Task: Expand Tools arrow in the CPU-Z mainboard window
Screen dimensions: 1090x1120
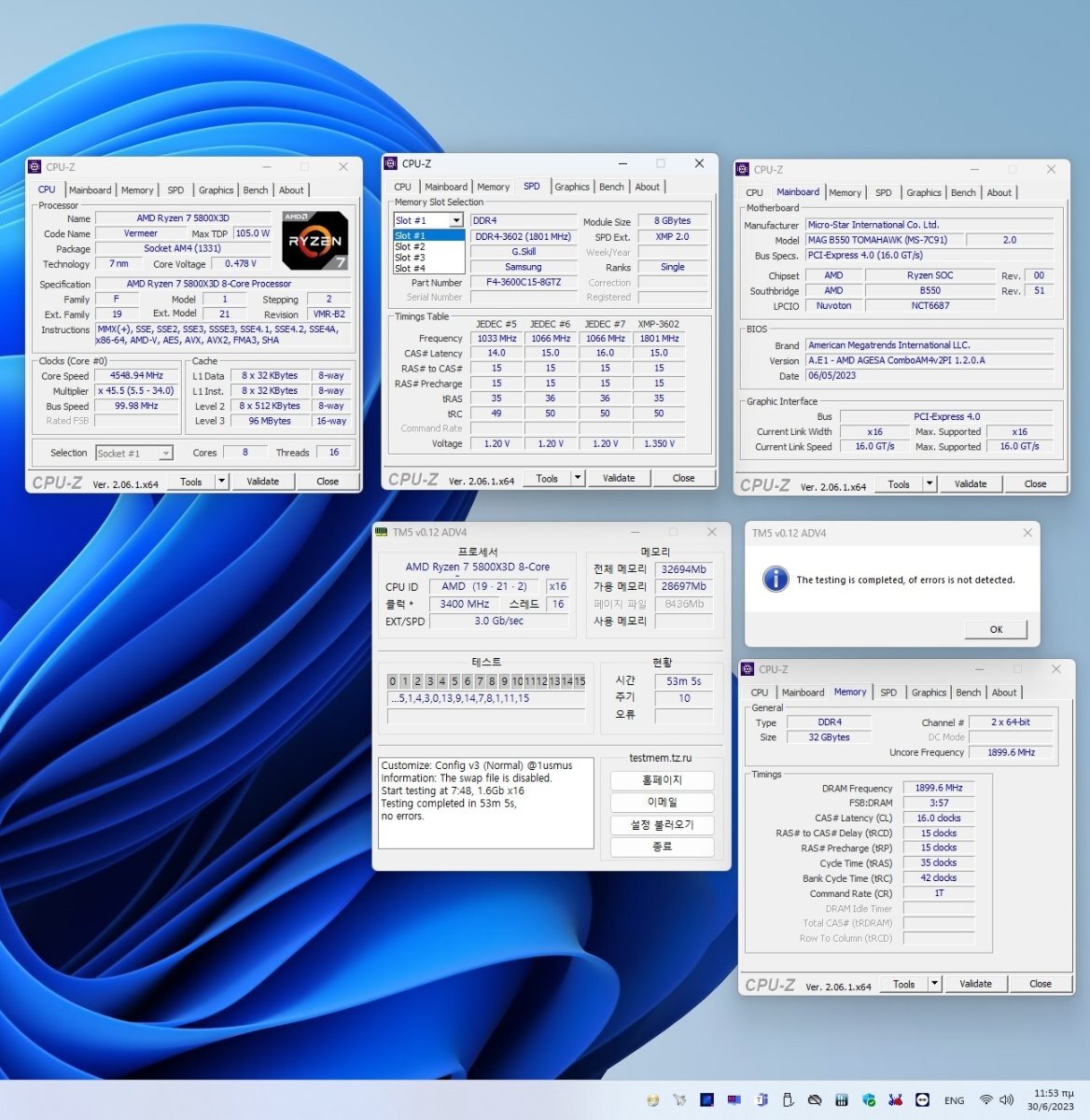Action: (929, 483)
